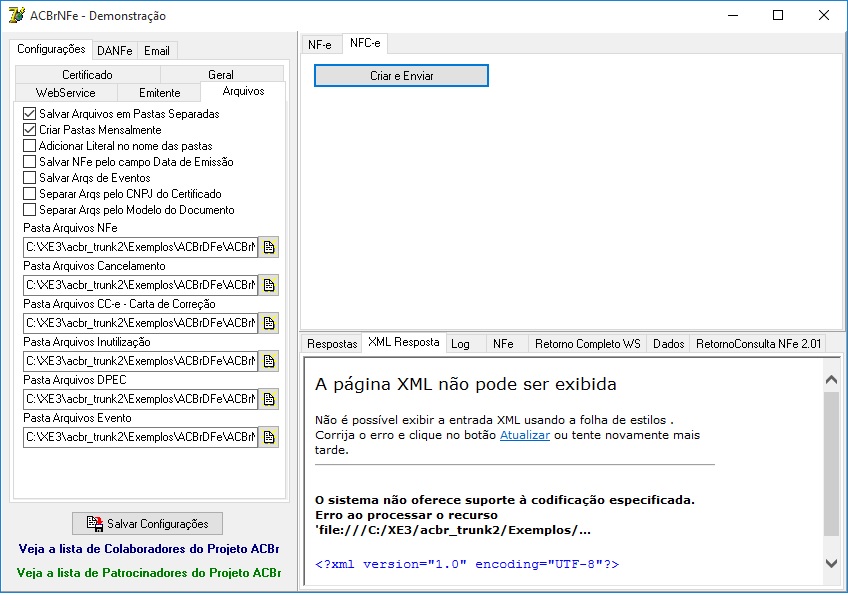
Task: Click the Pasta Arquivos Evento path field
Action: (141, 437)
